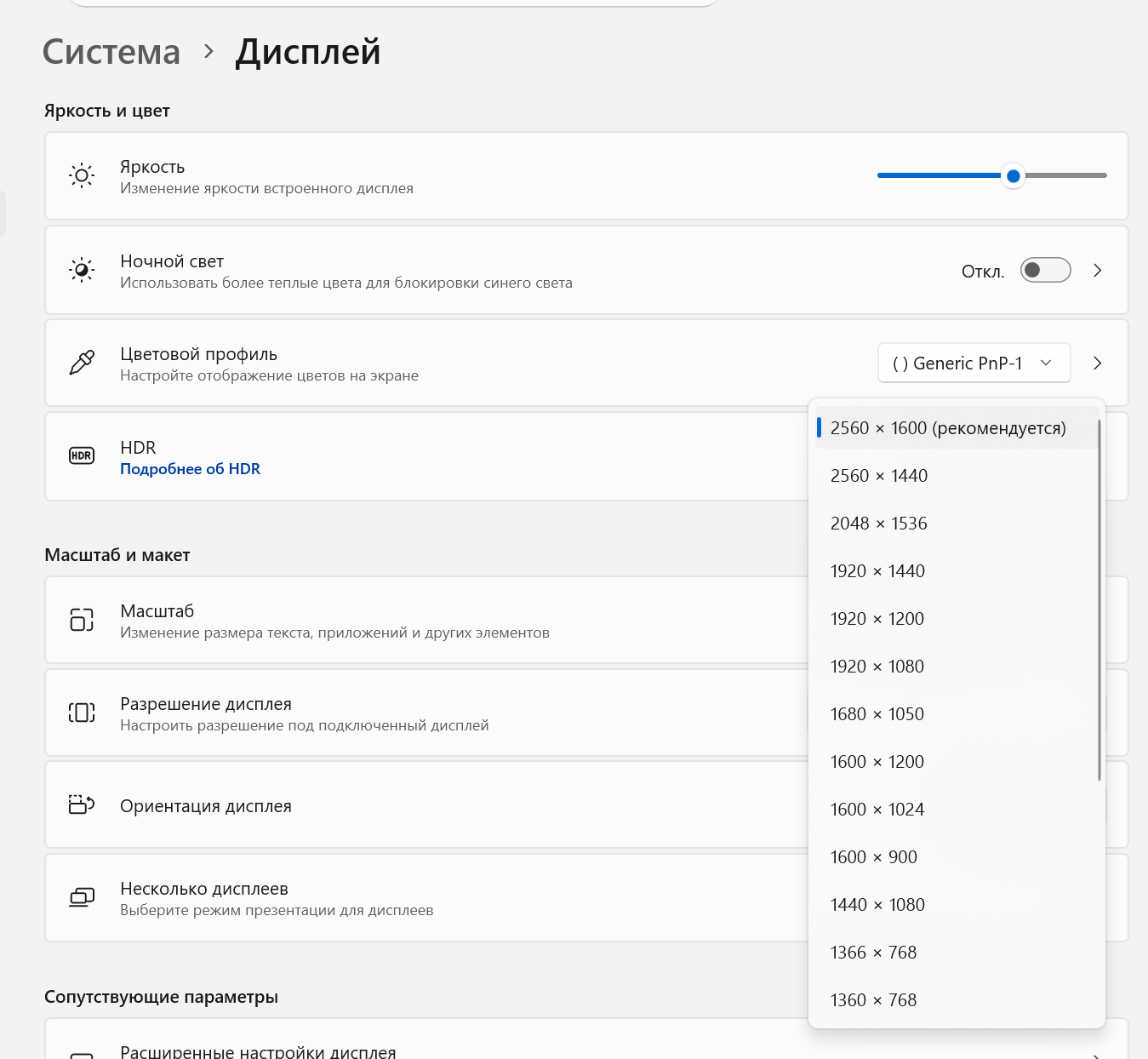Click the sun icon next to Яркость
Viewport: 1148px width, 1059px height.
[82, 176]
